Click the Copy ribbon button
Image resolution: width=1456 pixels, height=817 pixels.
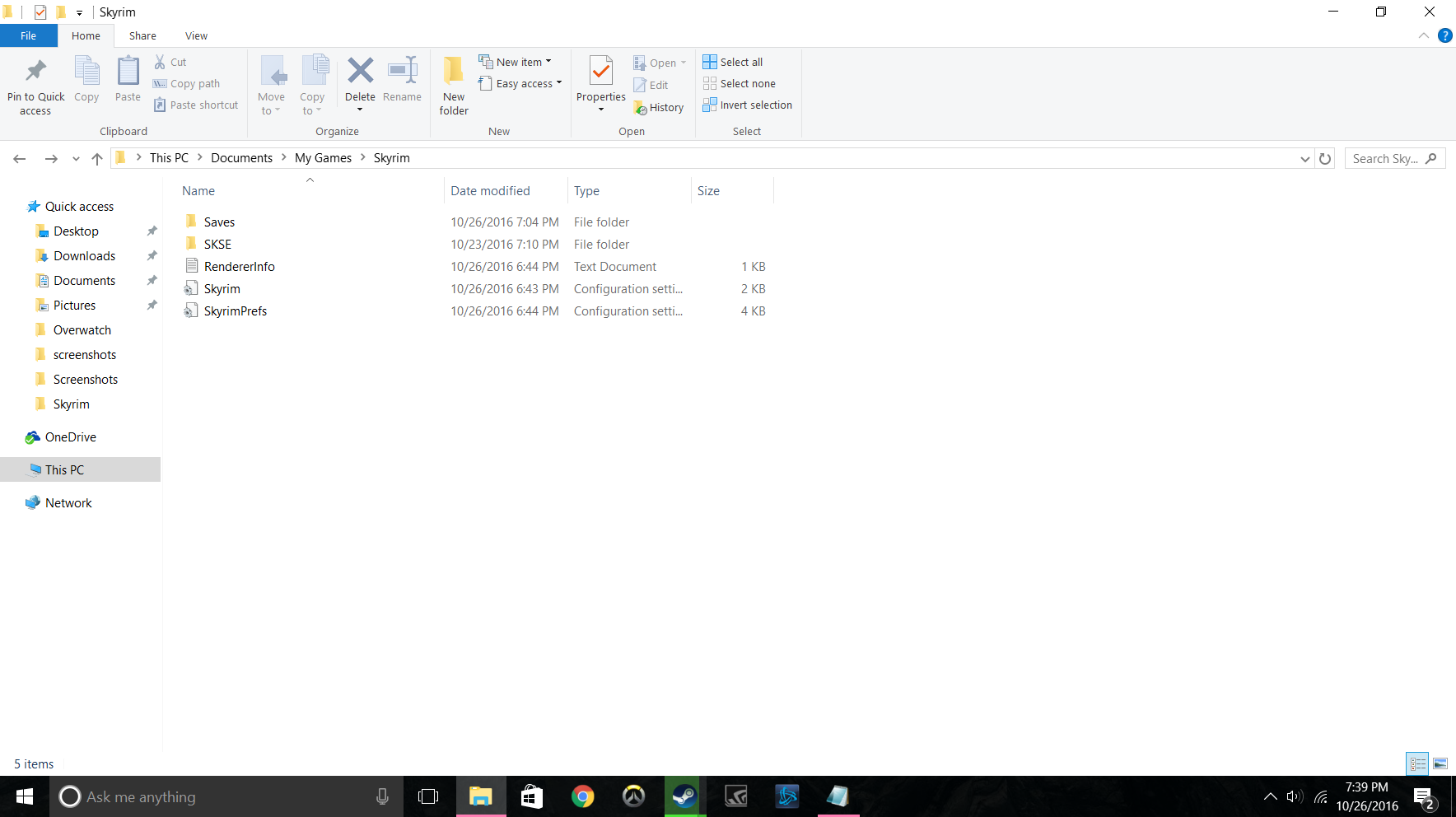pyautogui.click(x=86, y=79)
